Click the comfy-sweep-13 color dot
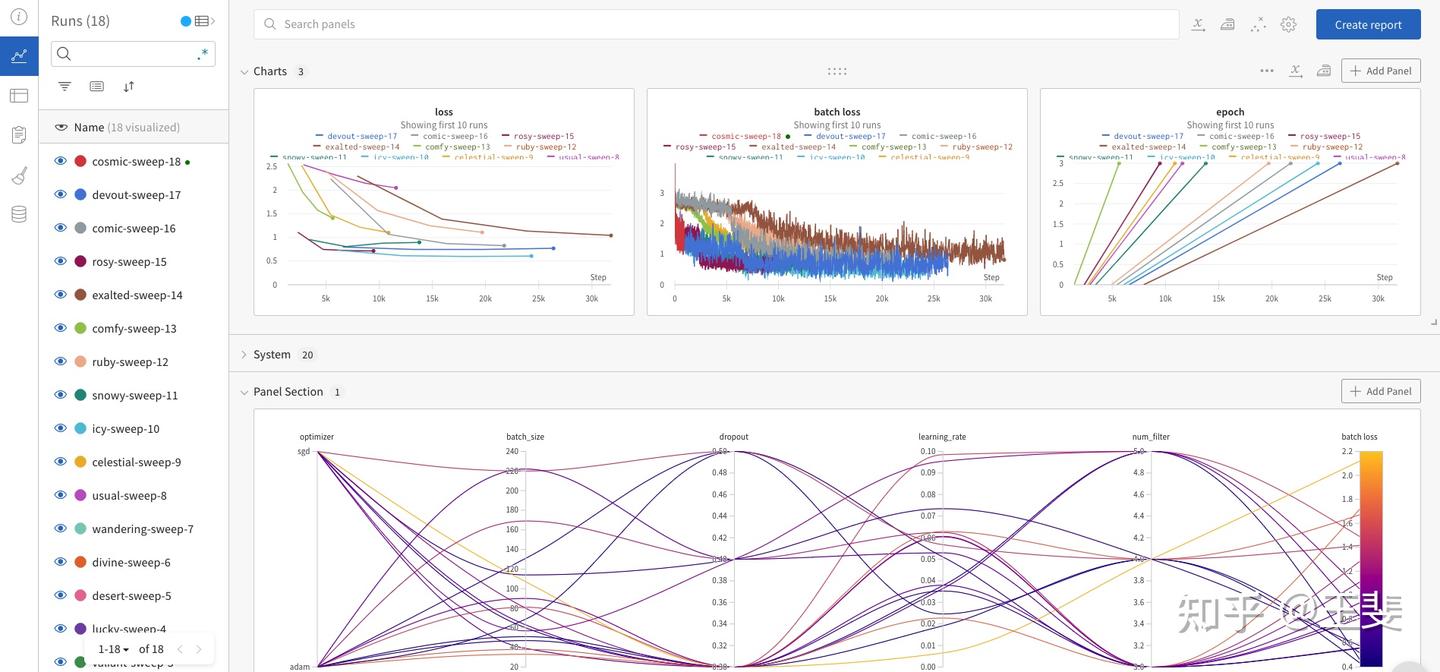Screen dimensions: 1440x672 coord(81,328)
